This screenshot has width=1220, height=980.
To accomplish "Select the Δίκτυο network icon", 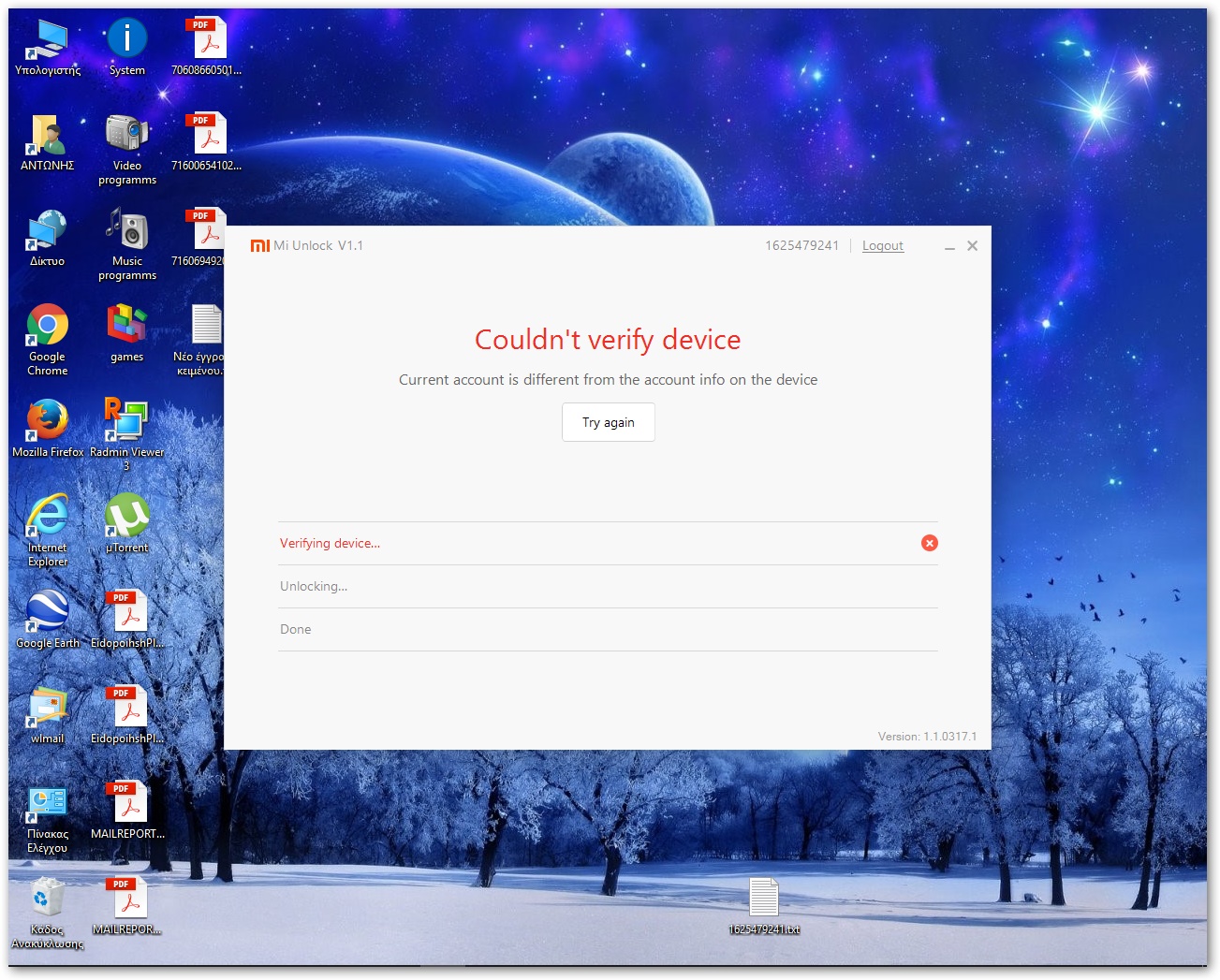I will pos(48,239).
